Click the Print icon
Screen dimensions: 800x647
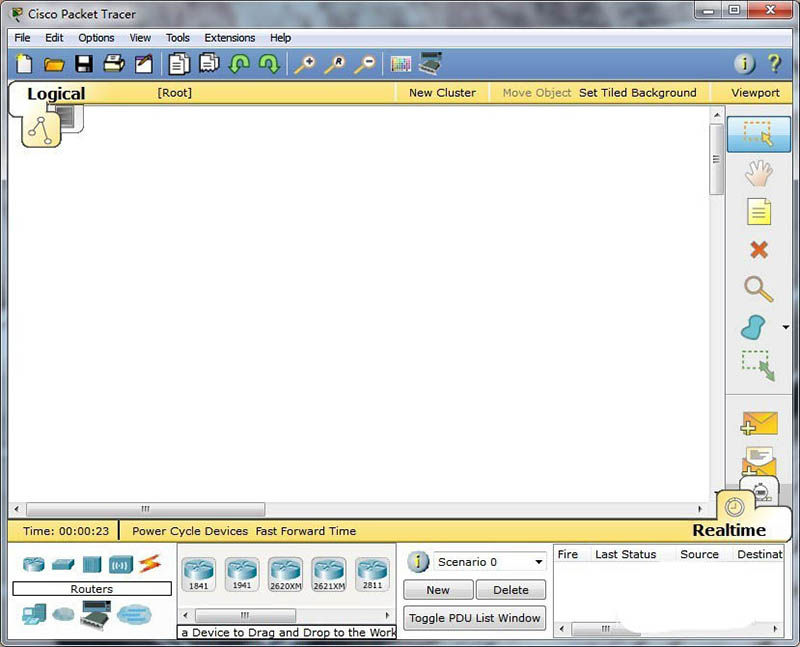(114, 64)
